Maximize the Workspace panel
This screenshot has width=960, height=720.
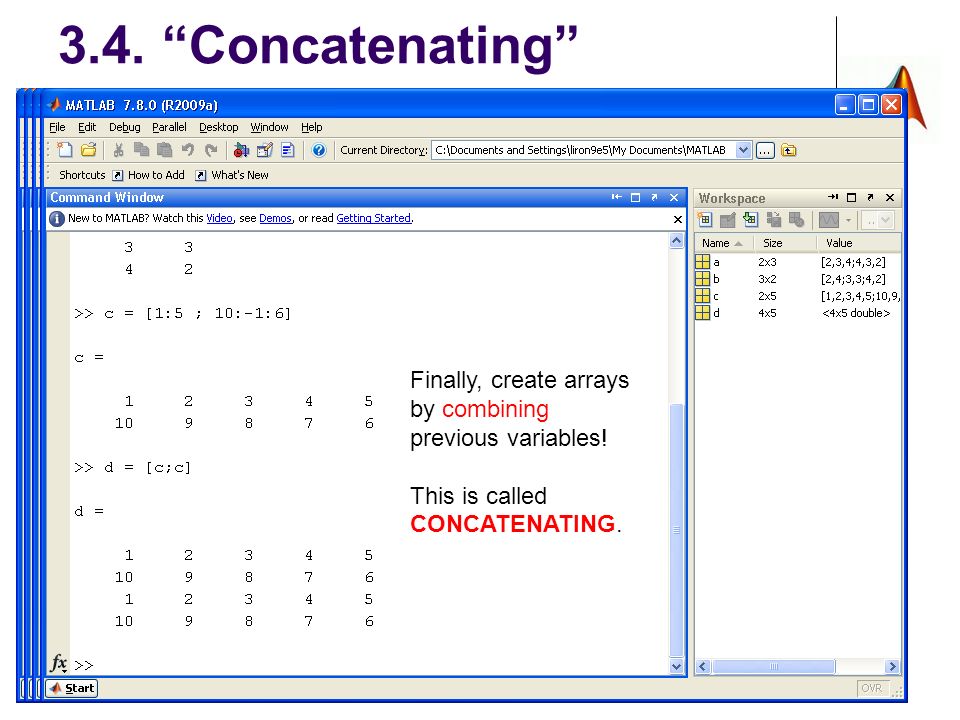click(852, 197)
